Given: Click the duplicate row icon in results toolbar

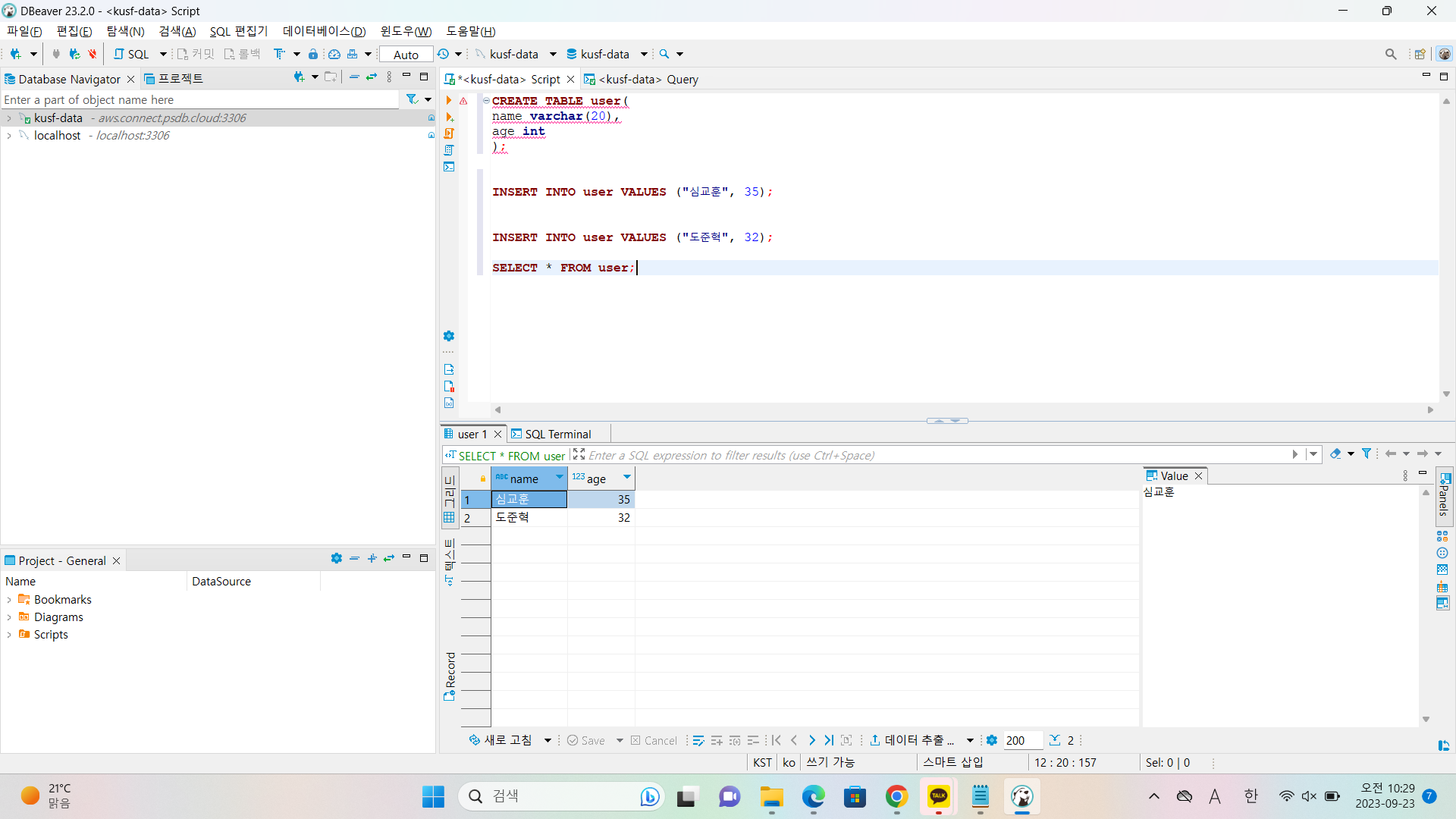Looking at the screenshot, I should (x=735, y=740).
